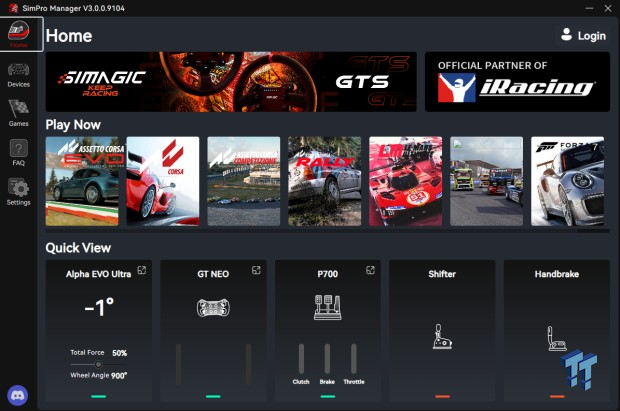Click the Handbrake device icon
This screenshot has width=620, height=411.
(556, 339)
